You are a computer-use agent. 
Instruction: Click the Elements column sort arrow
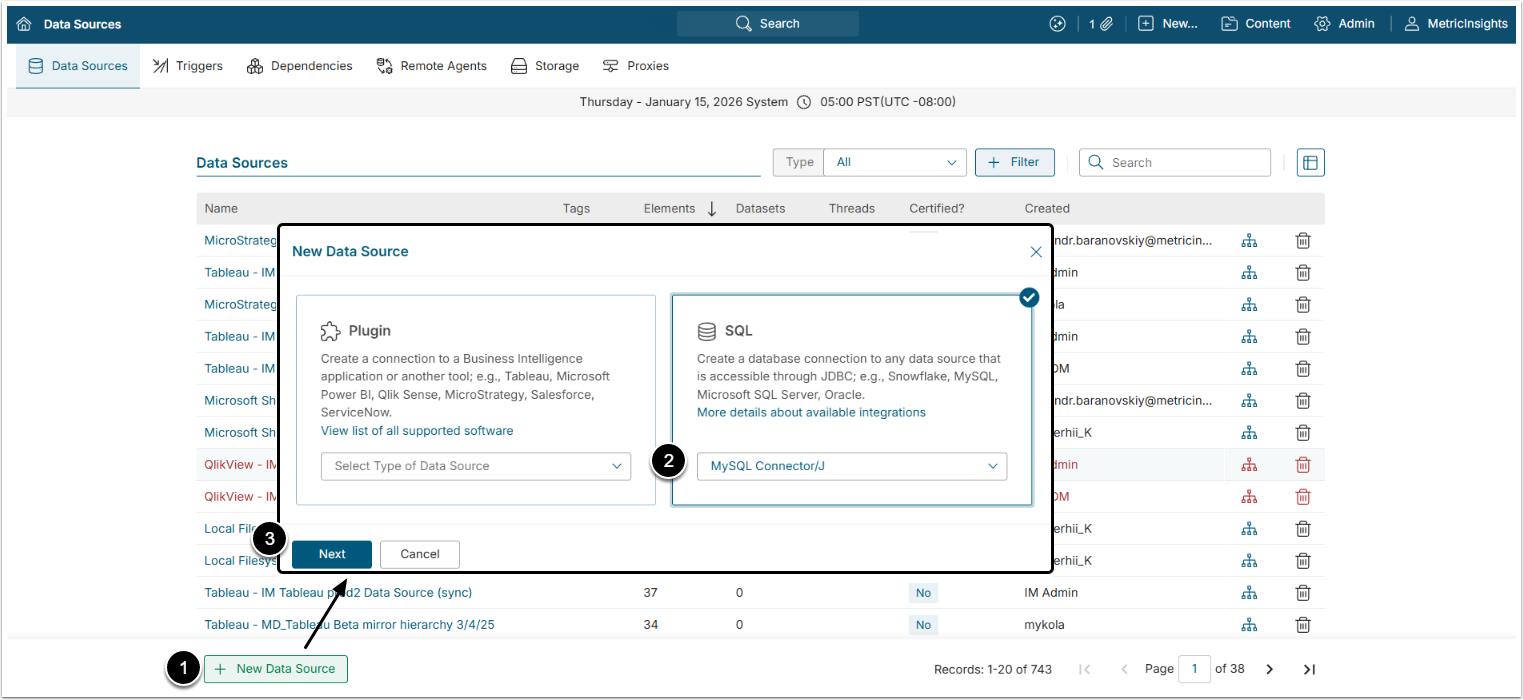tap(712, 209)
